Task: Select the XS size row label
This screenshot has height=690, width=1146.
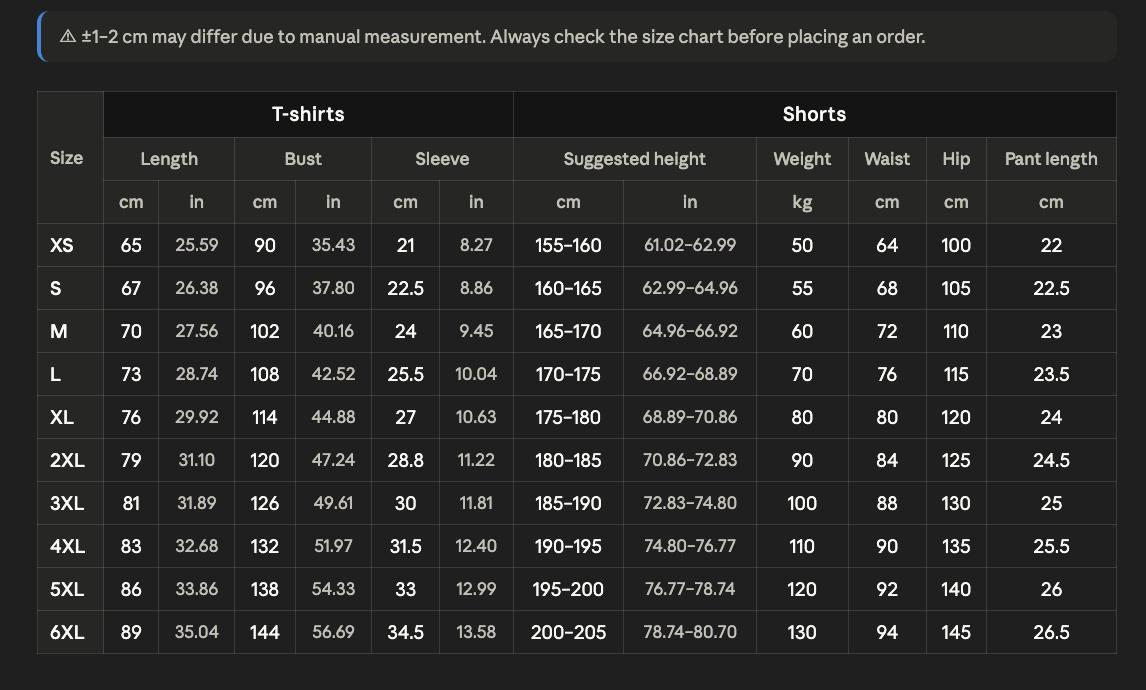Action: click(61, 245)
